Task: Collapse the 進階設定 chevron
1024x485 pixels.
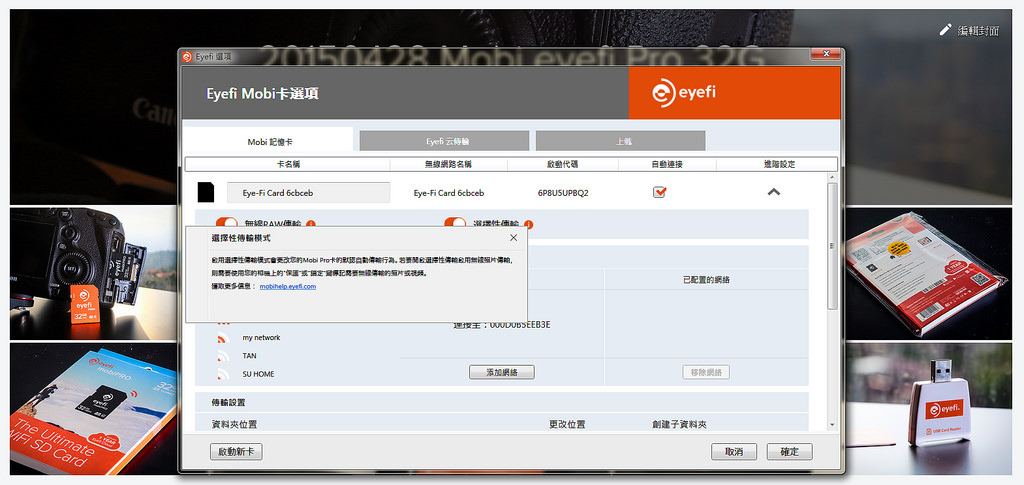Action: point(774,192)
